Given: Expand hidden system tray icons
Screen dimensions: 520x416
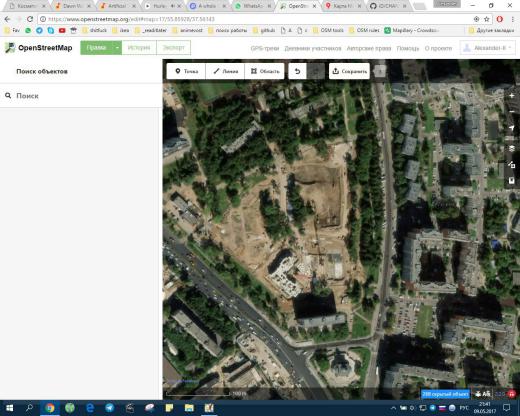Looking at the screenshot, I should point(393,408).
